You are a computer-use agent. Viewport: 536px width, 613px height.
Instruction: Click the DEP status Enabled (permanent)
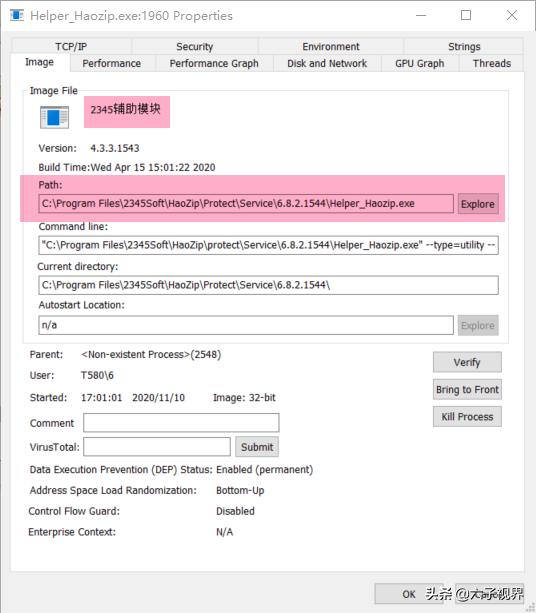(x=265, y=470)
